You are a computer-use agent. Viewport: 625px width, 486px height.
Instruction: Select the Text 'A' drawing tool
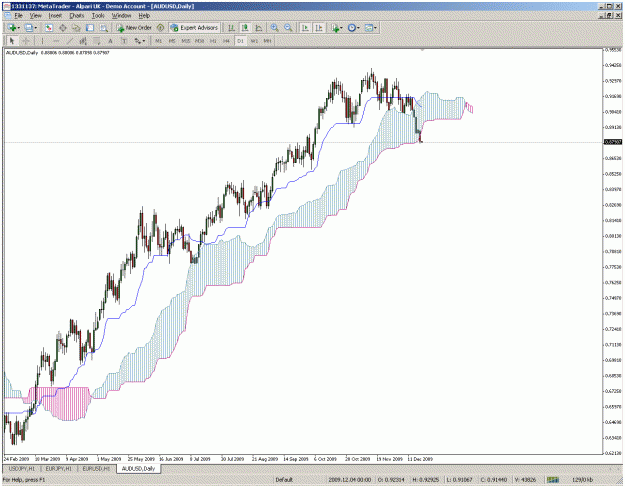(x=110, y=41)
